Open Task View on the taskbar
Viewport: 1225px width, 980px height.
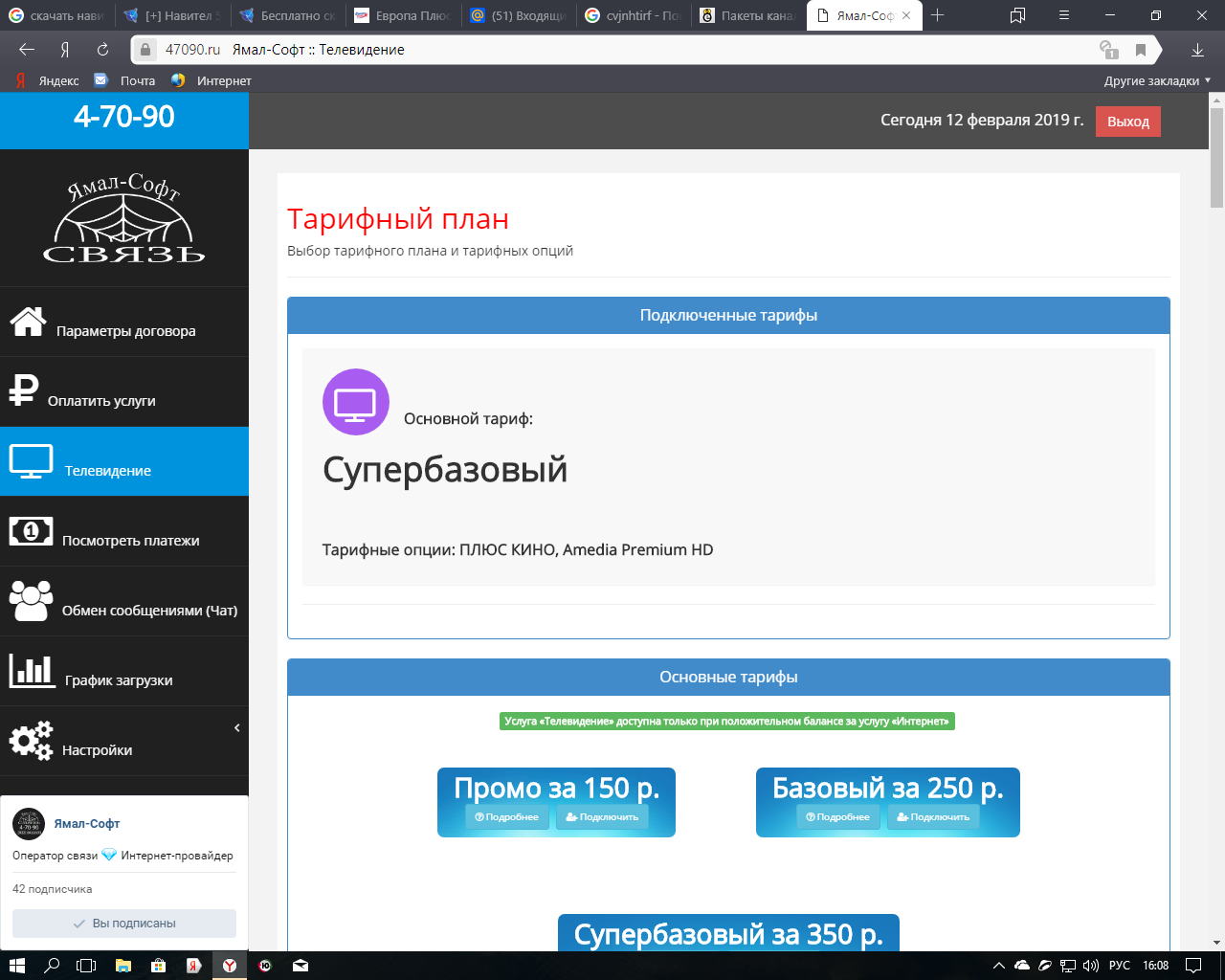[86, 966]
